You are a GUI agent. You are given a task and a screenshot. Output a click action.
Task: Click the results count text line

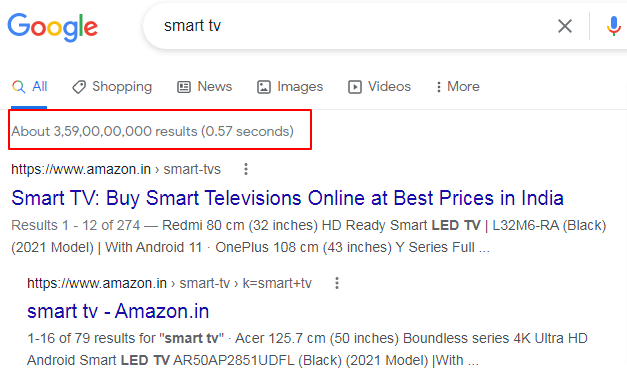coord(152,131)
